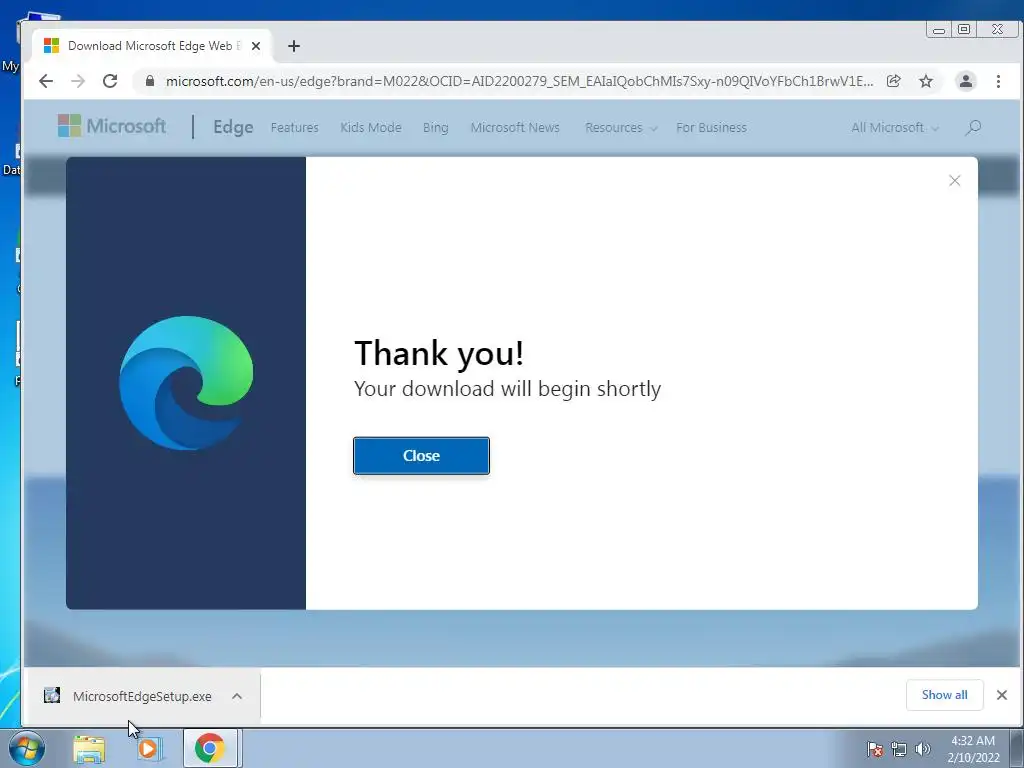The height and width of the screenshot is (768, 1024).
Task: Click the Edge logo image in dialog
Action: pyautogui.click(x=186, y=383)
